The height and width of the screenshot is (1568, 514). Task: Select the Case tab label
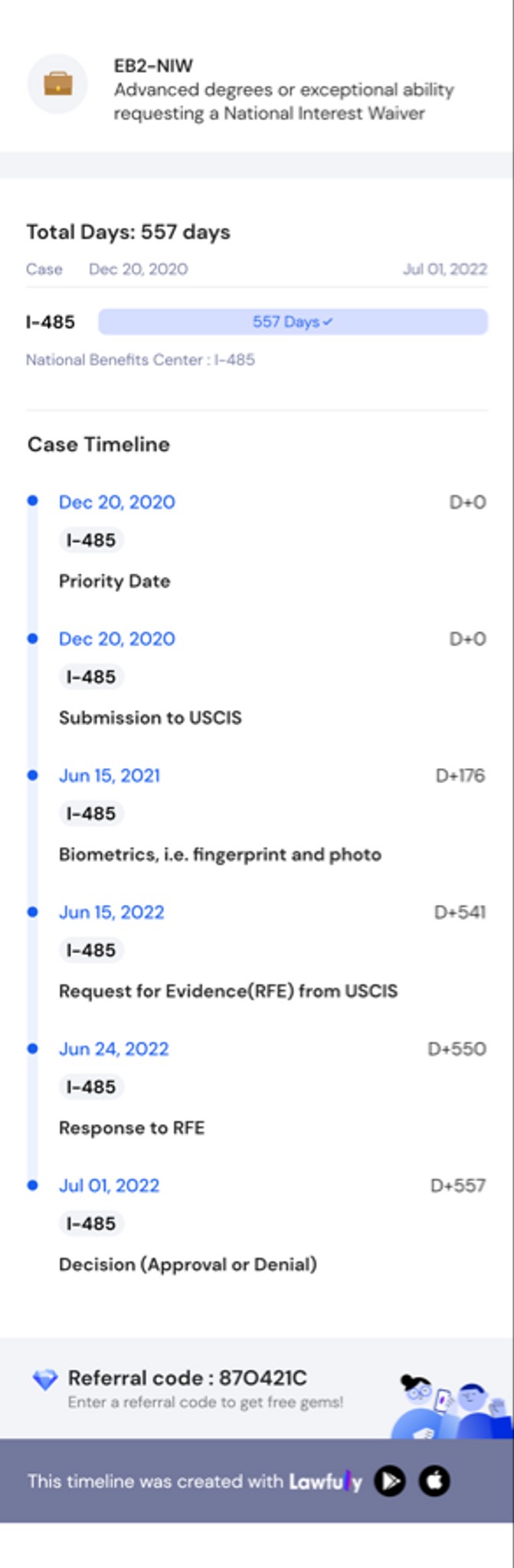click(44, 269)
